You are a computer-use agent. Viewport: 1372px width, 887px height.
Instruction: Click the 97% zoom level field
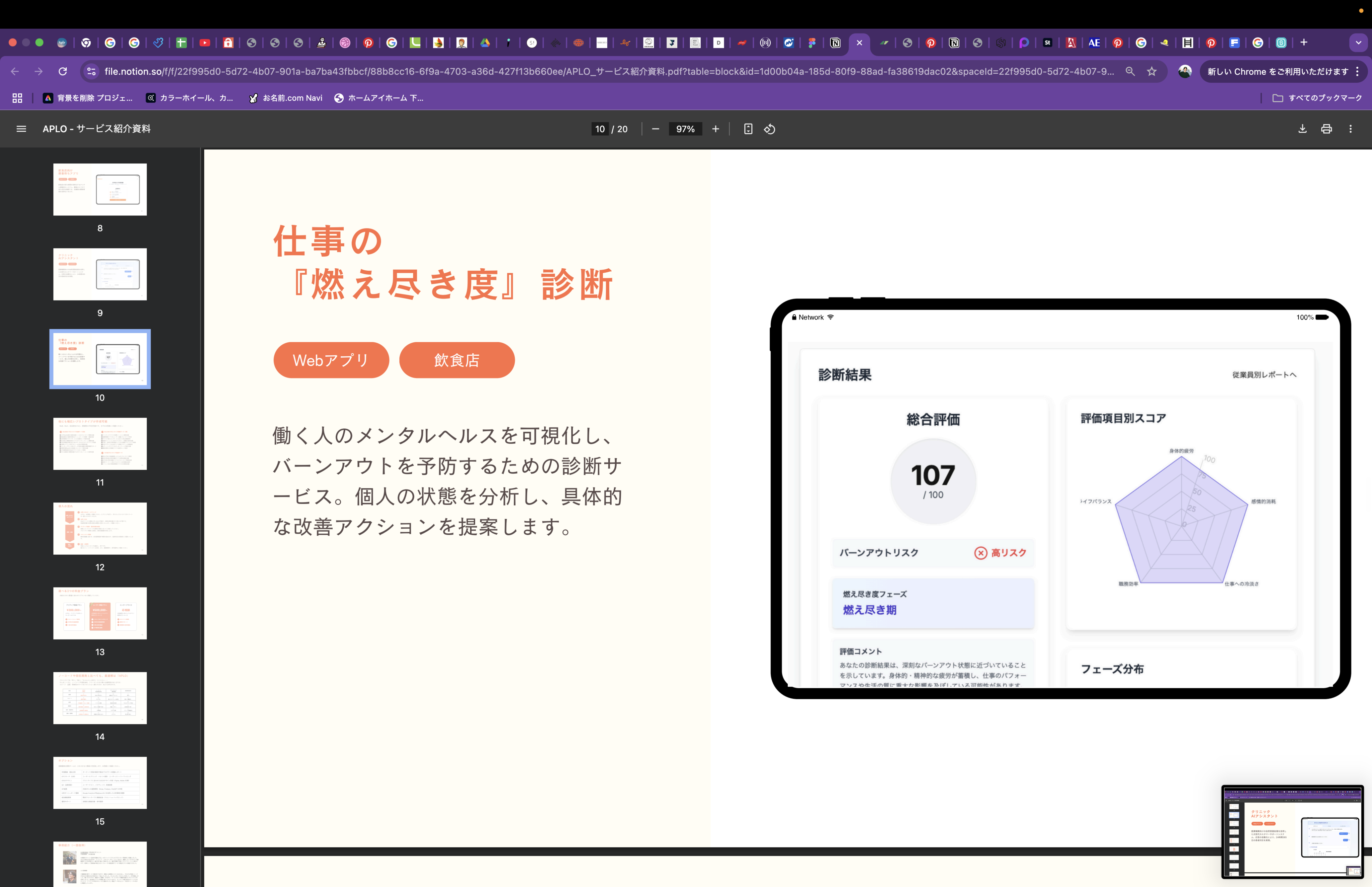(685, 129)
